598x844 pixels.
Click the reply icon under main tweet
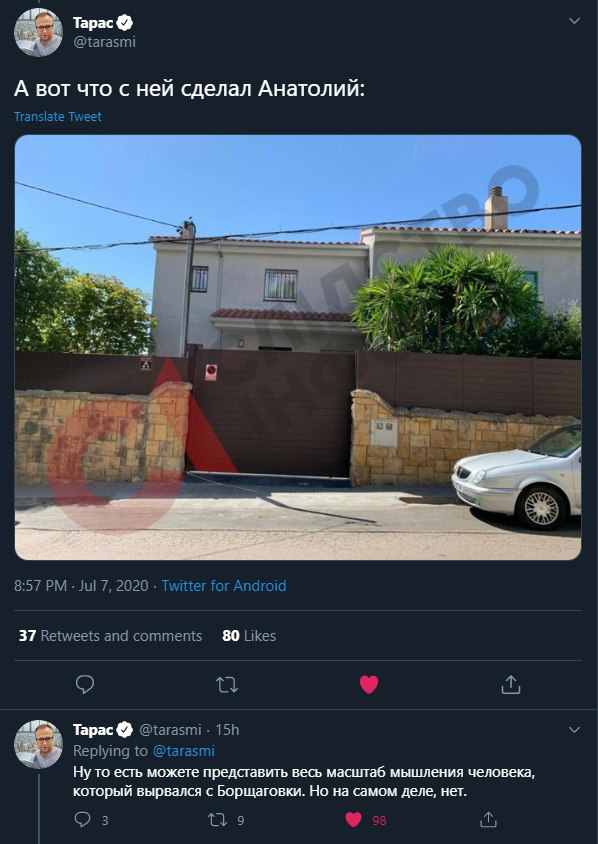click(x=85, y=685)
